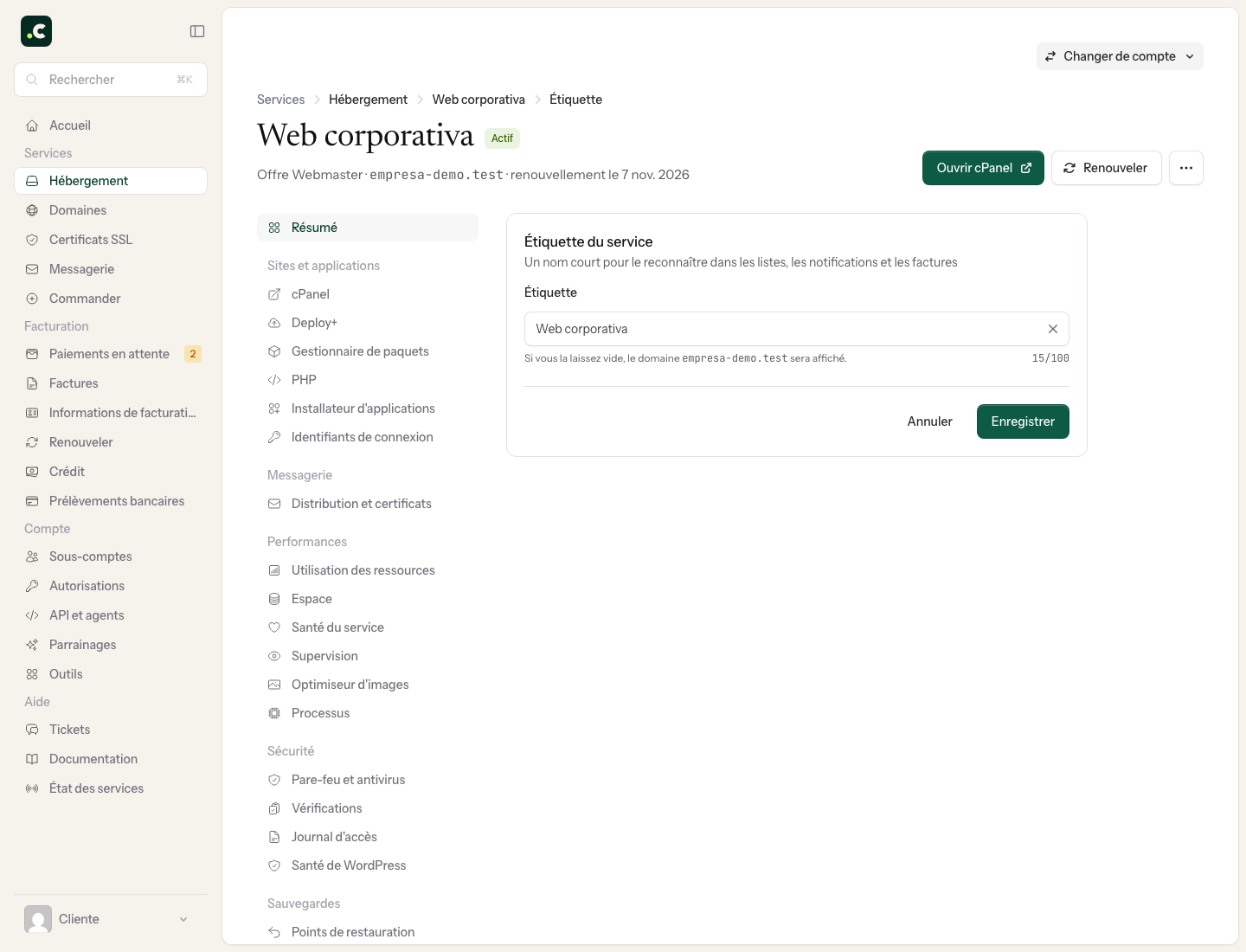Open Journal d'accès section
Image resolution: width=1246 pixels, height=952 pixels.
[x=368, y=837]
